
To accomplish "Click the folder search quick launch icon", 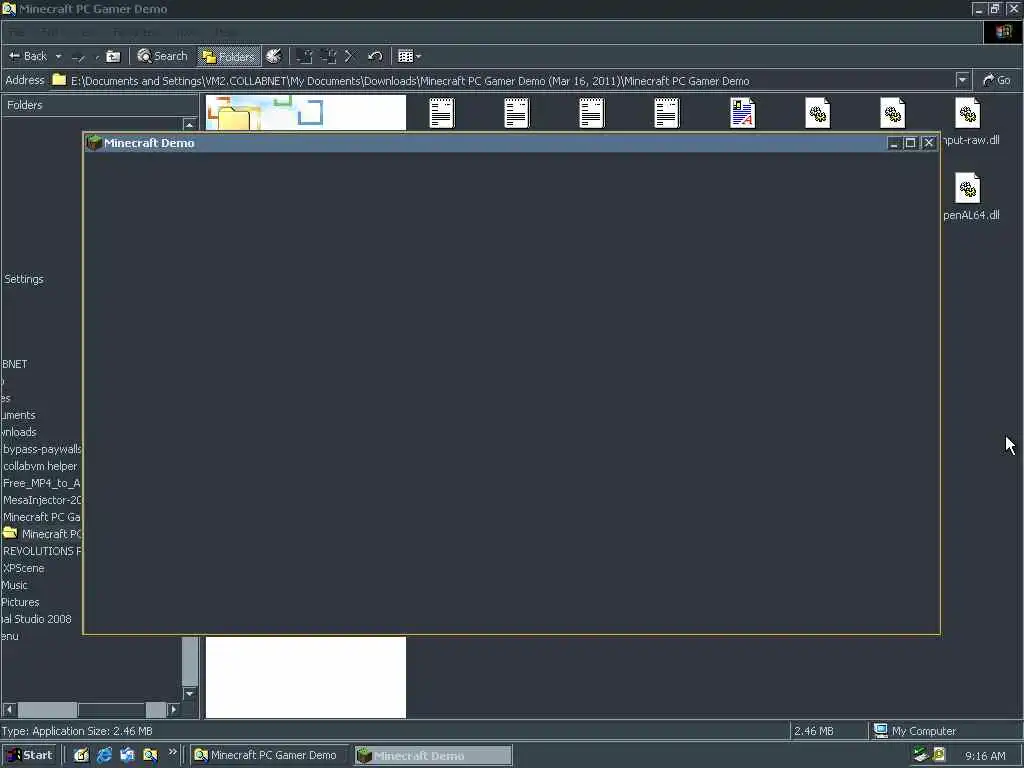I will 150,755.
